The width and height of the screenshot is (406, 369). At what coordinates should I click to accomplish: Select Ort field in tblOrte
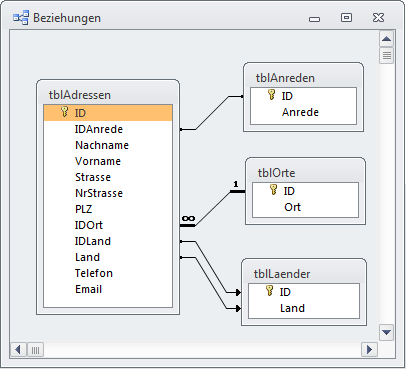[x=305, y=207]
